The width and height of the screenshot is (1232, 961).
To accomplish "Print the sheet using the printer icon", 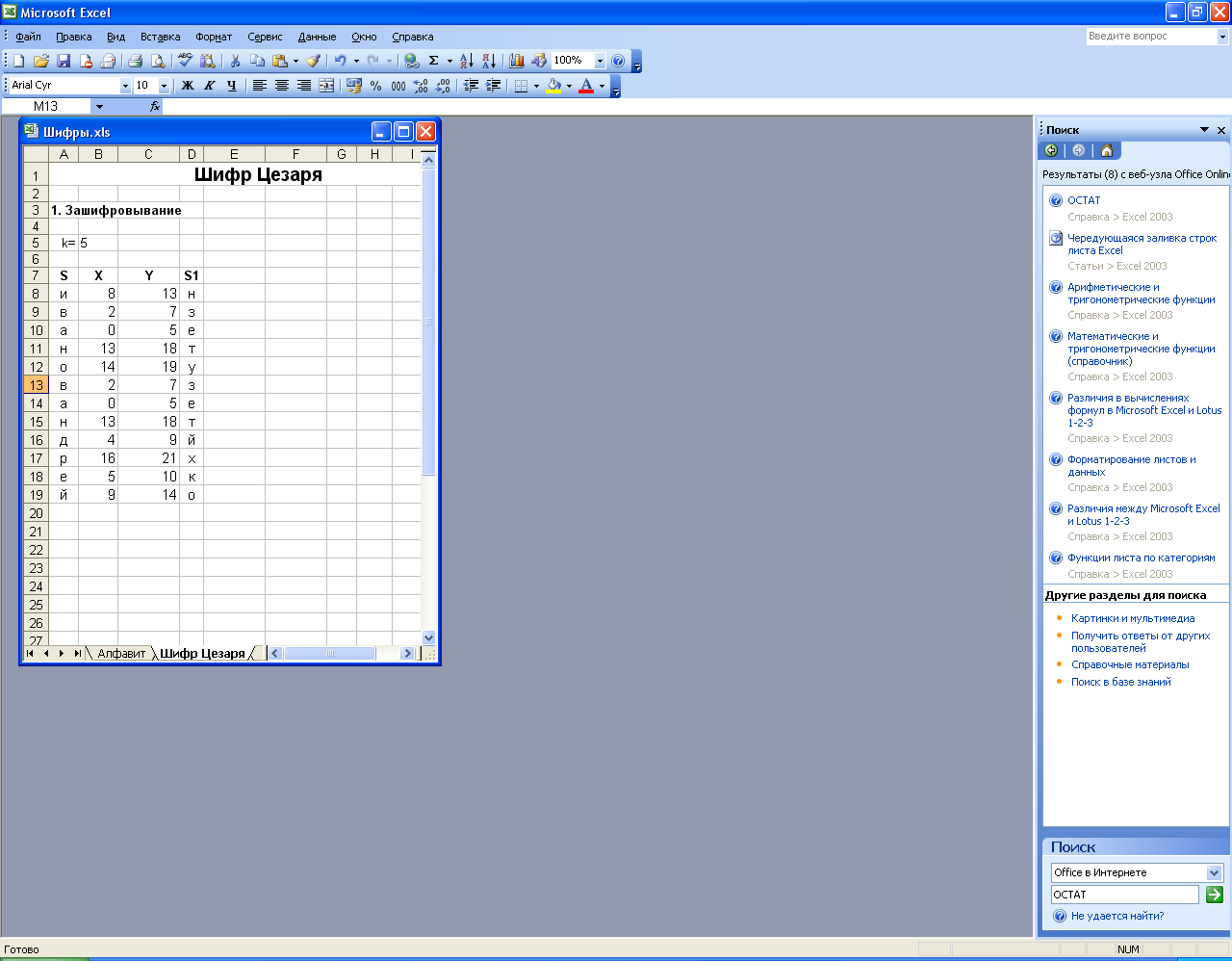I will coord(136,61).
